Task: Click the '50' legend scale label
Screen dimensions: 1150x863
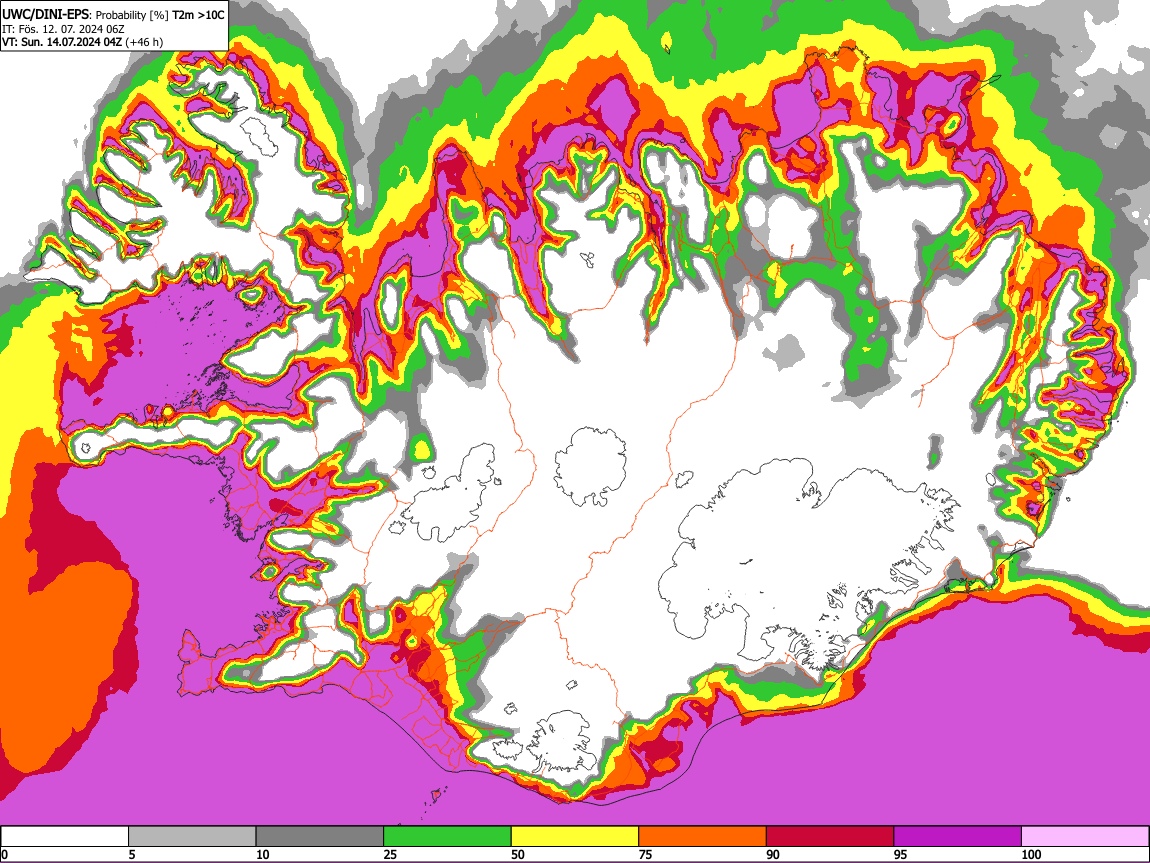Action: pyautogui.click(x=518, y=854)
